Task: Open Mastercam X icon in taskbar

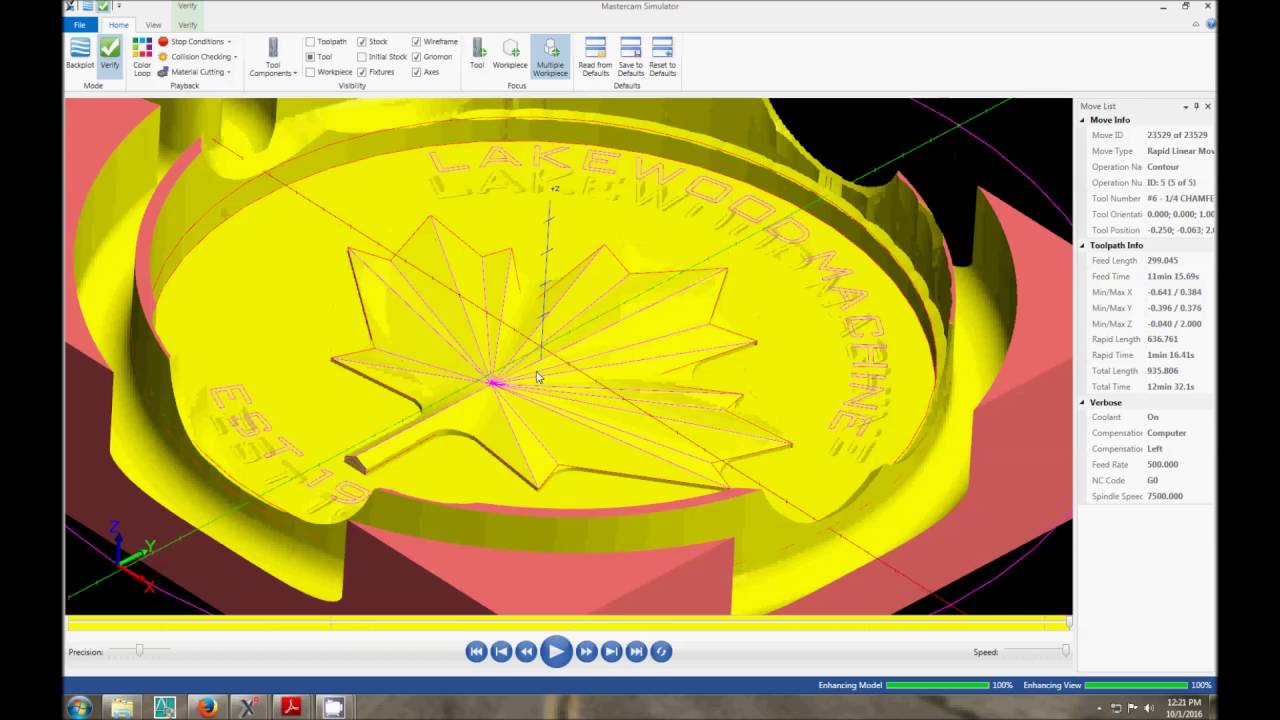Action: point(248,707)
